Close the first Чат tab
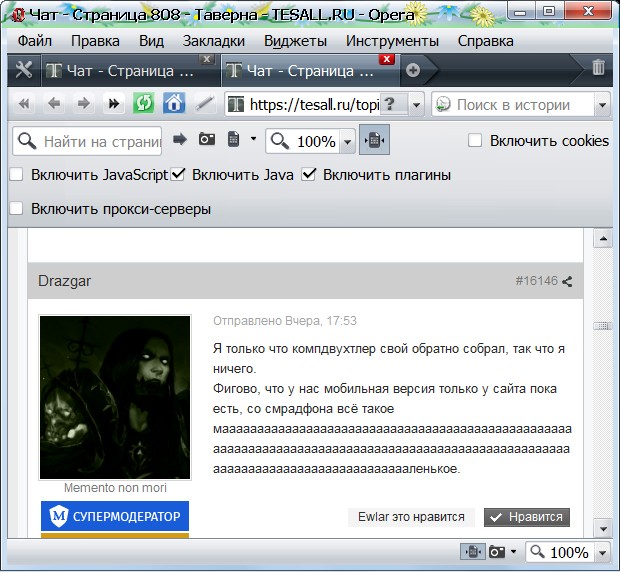This screenshot has width=620, height=572. (206, 59)
